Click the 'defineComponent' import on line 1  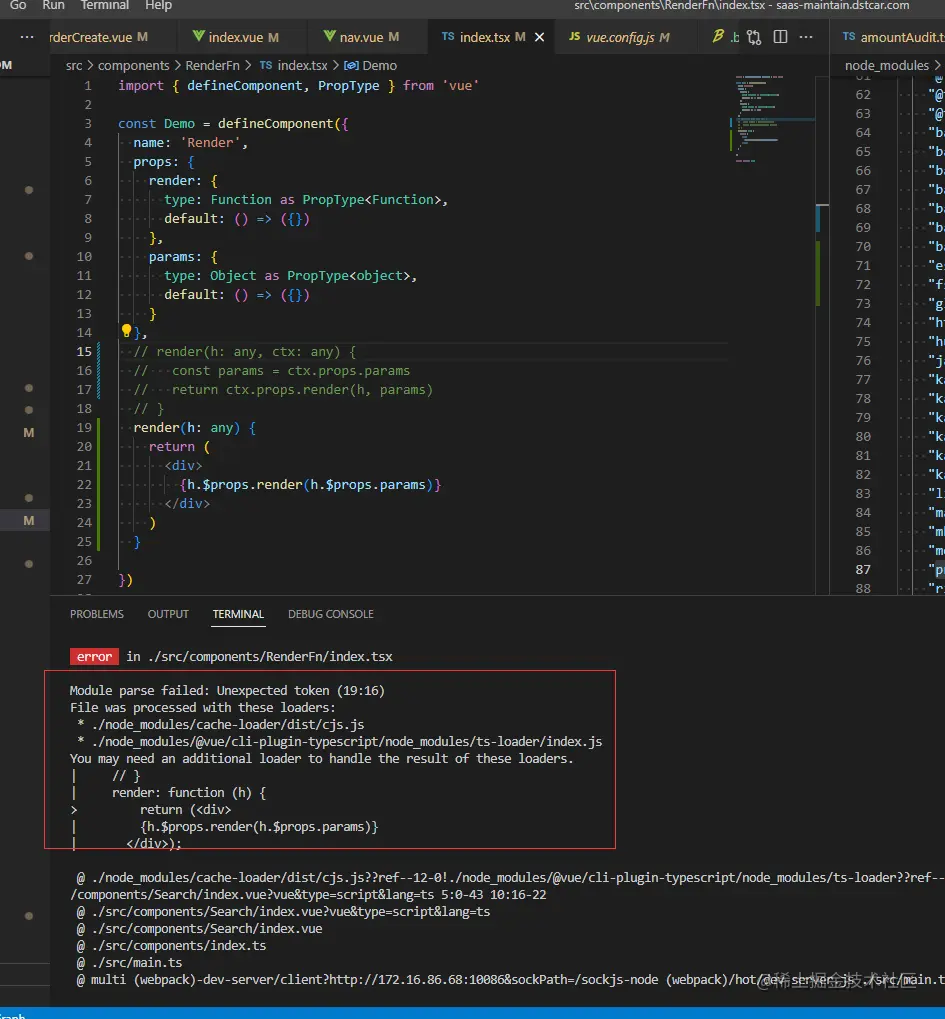tap(244, 86)
